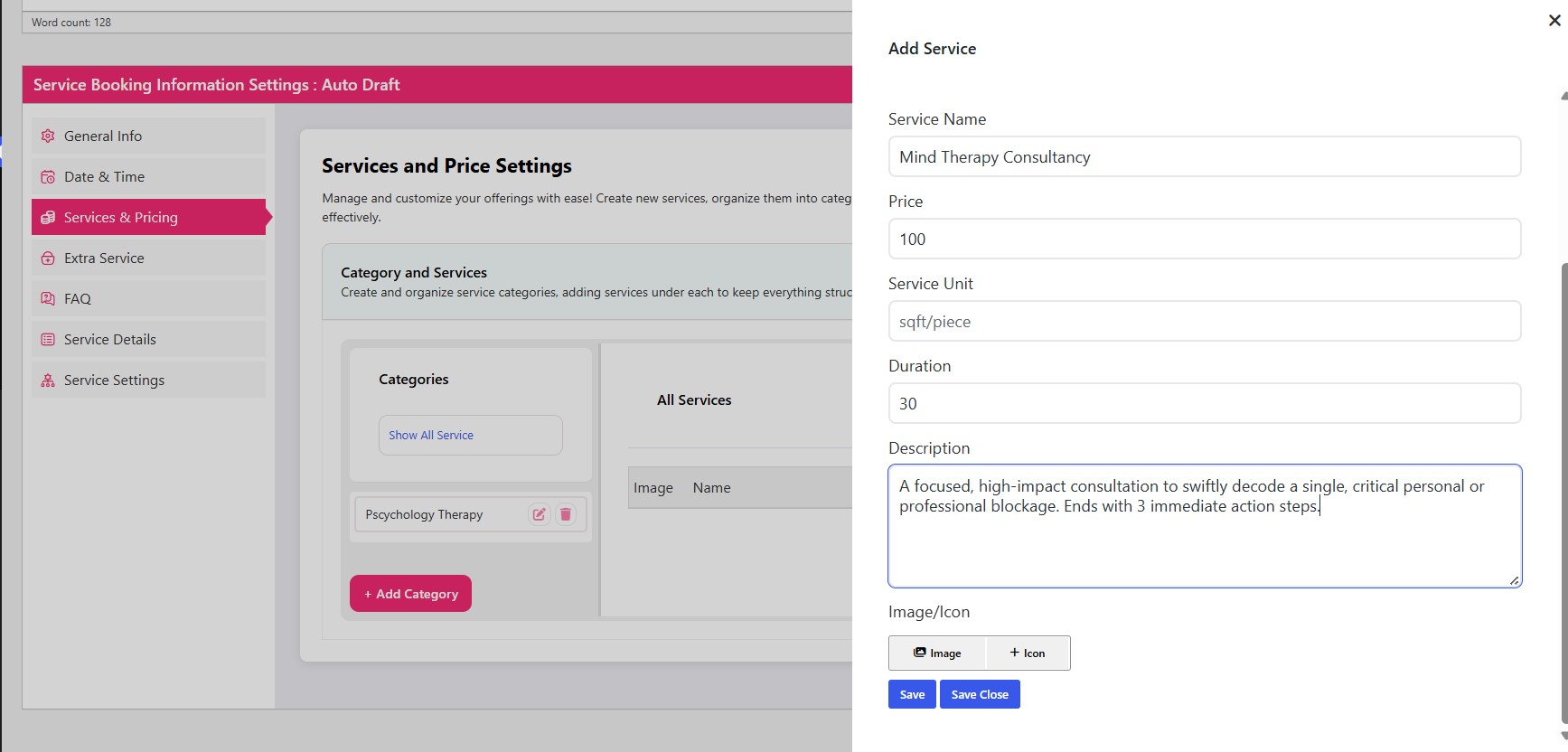Click the Description textarea resize handle
Screen dimensions: 1568x752
[1514, 580]
